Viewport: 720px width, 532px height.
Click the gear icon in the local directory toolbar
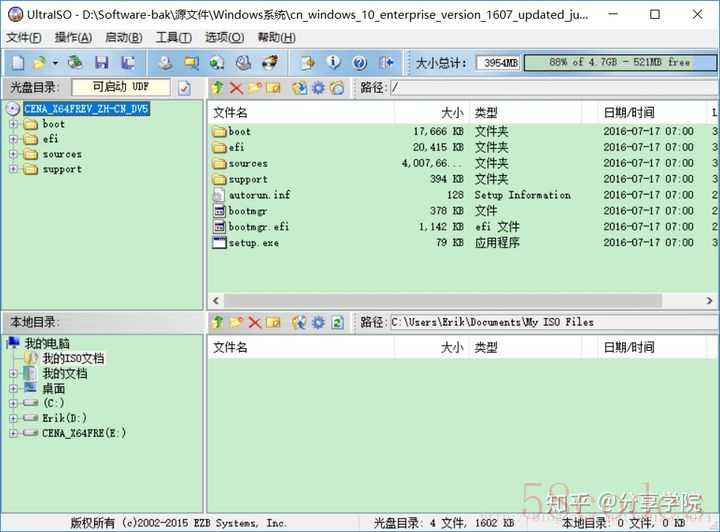[x=318, y=322]
